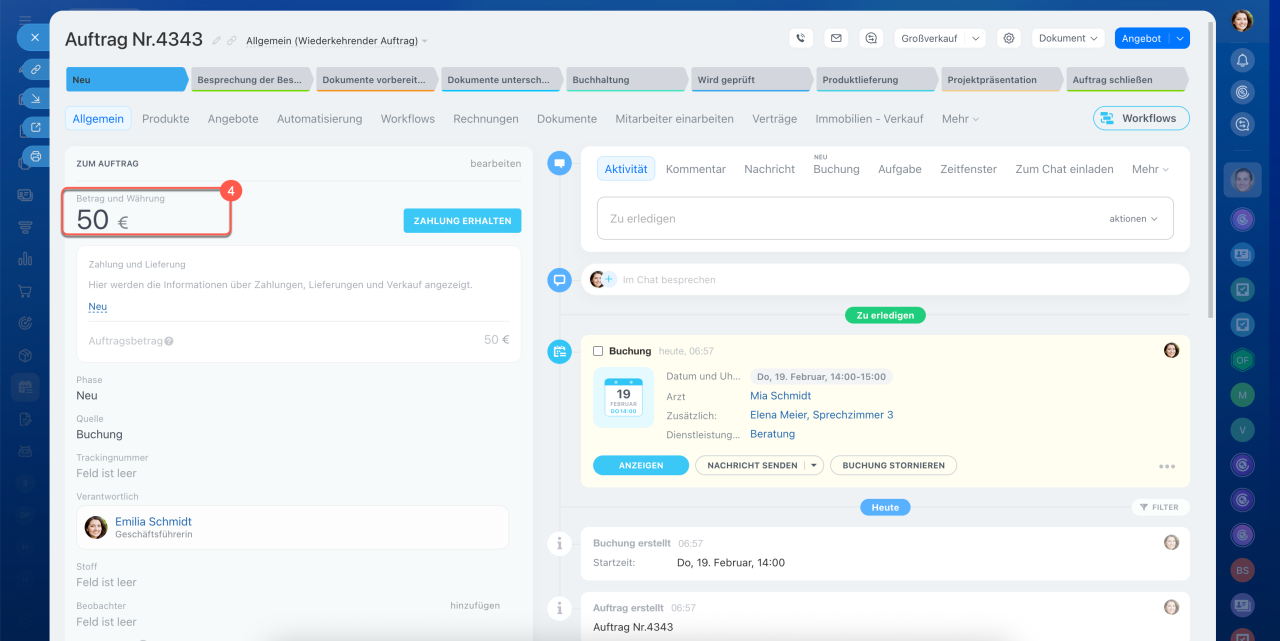The image size is (1280, 641).
Task: Click the pencil edit icon beside order title
Action: coord(217,41)
